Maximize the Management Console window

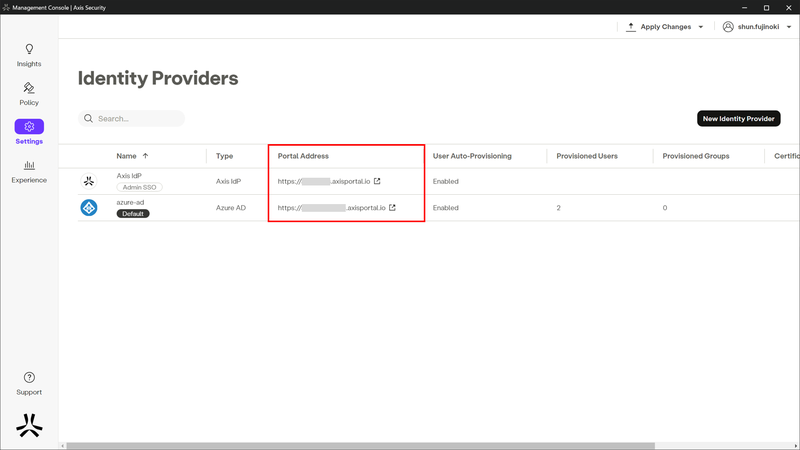766,8
